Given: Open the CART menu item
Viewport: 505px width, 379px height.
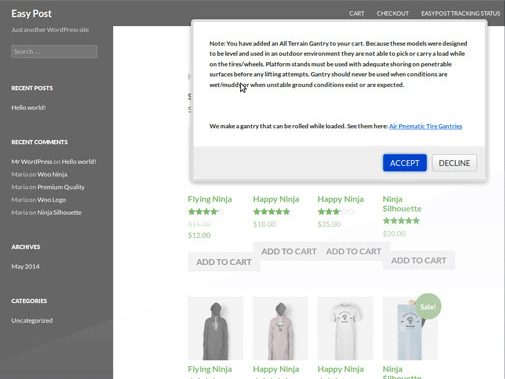Looking at the screenshot, I should click(x=356, y=13).
